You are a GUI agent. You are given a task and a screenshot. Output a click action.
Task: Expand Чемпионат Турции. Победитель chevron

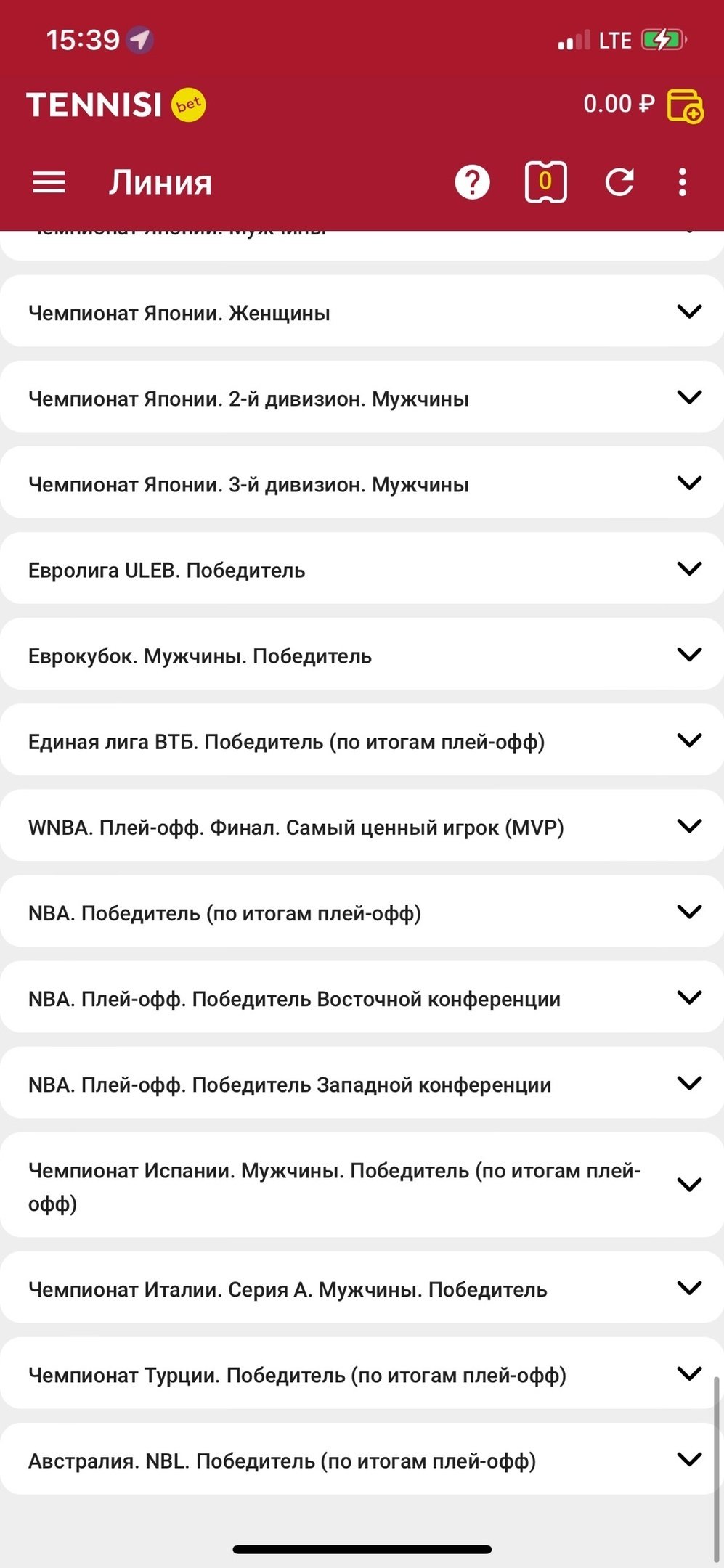tap(688, 1373)
